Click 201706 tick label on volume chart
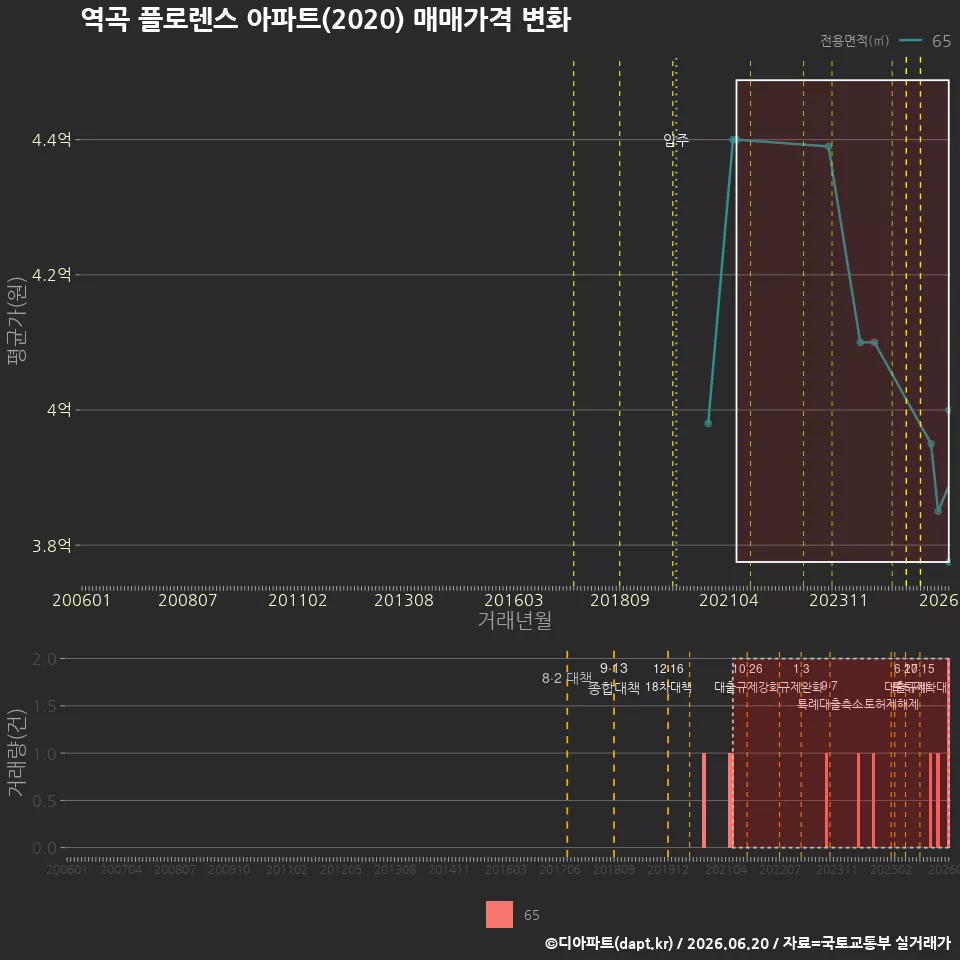This screenshot has width=960, height=960. pyautogui.click(x=560, y=869)
